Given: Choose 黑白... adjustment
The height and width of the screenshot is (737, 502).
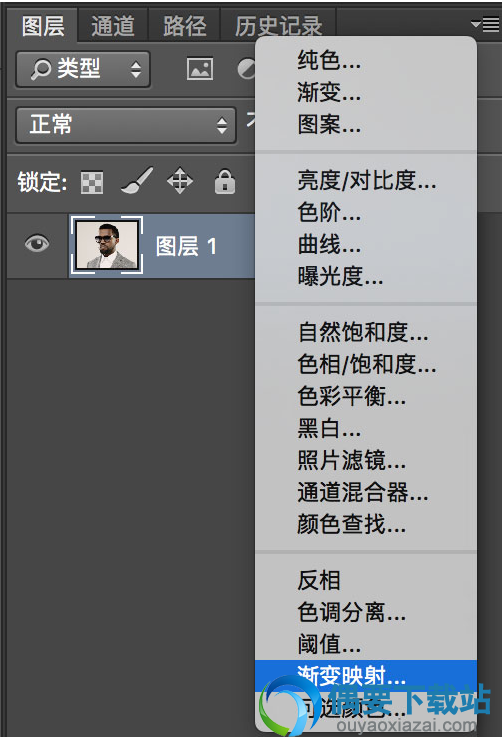Looking at the screenshot, I should 366,428.
